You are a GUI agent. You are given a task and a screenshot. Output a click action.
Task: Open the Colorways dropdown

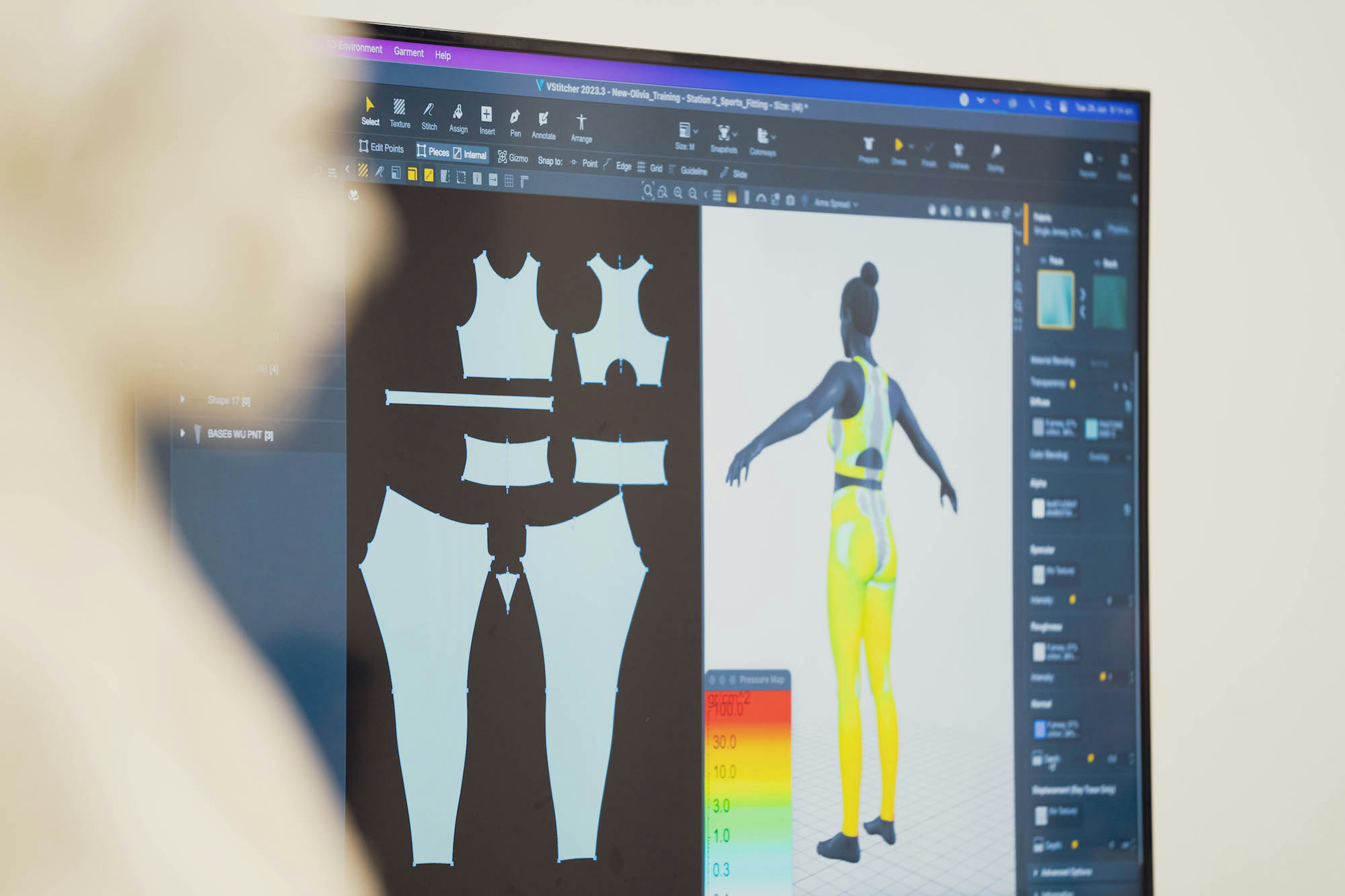tap(763, 142)
